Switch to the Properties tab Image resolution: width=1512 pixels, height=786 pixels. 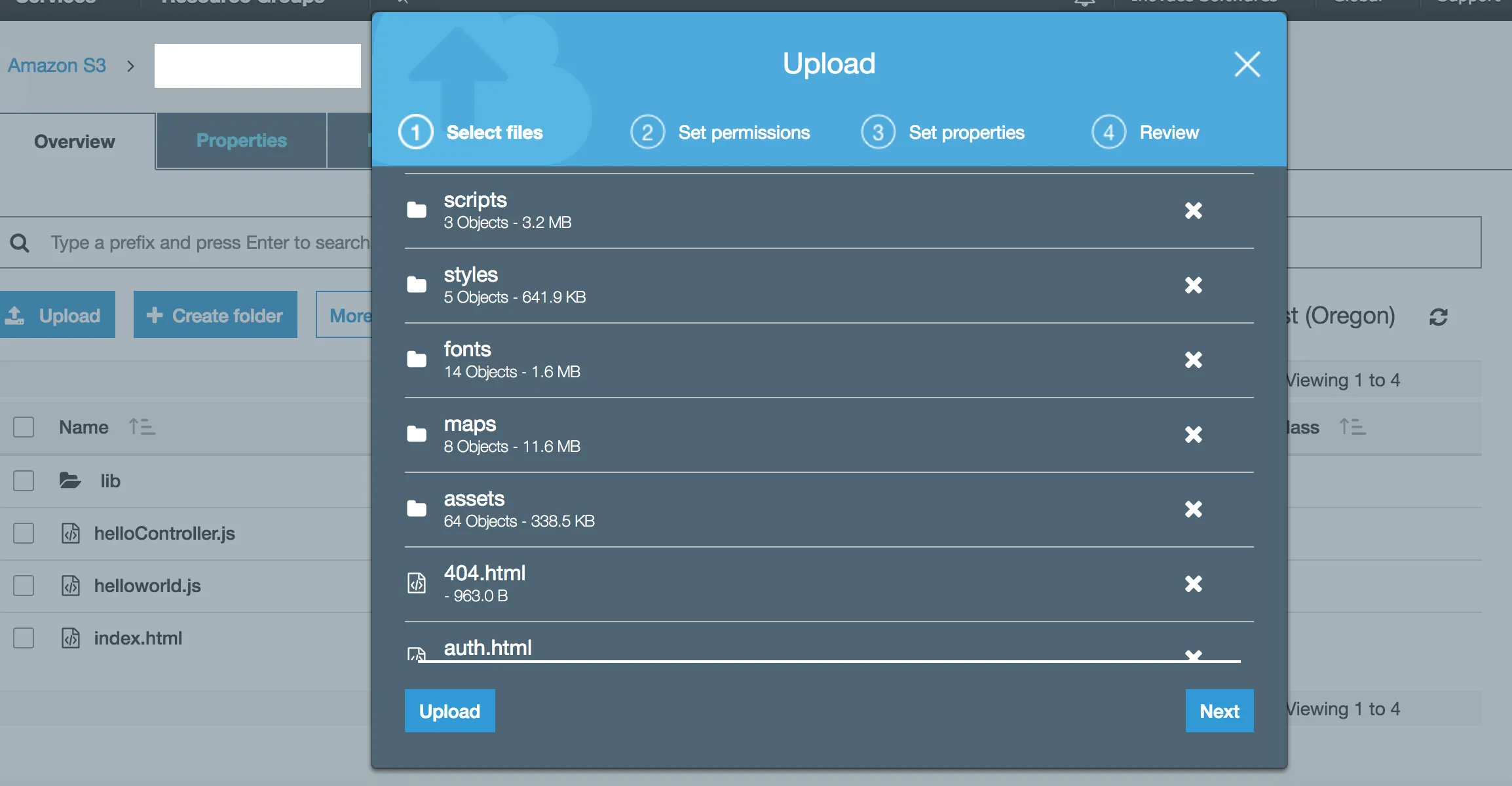241,141
